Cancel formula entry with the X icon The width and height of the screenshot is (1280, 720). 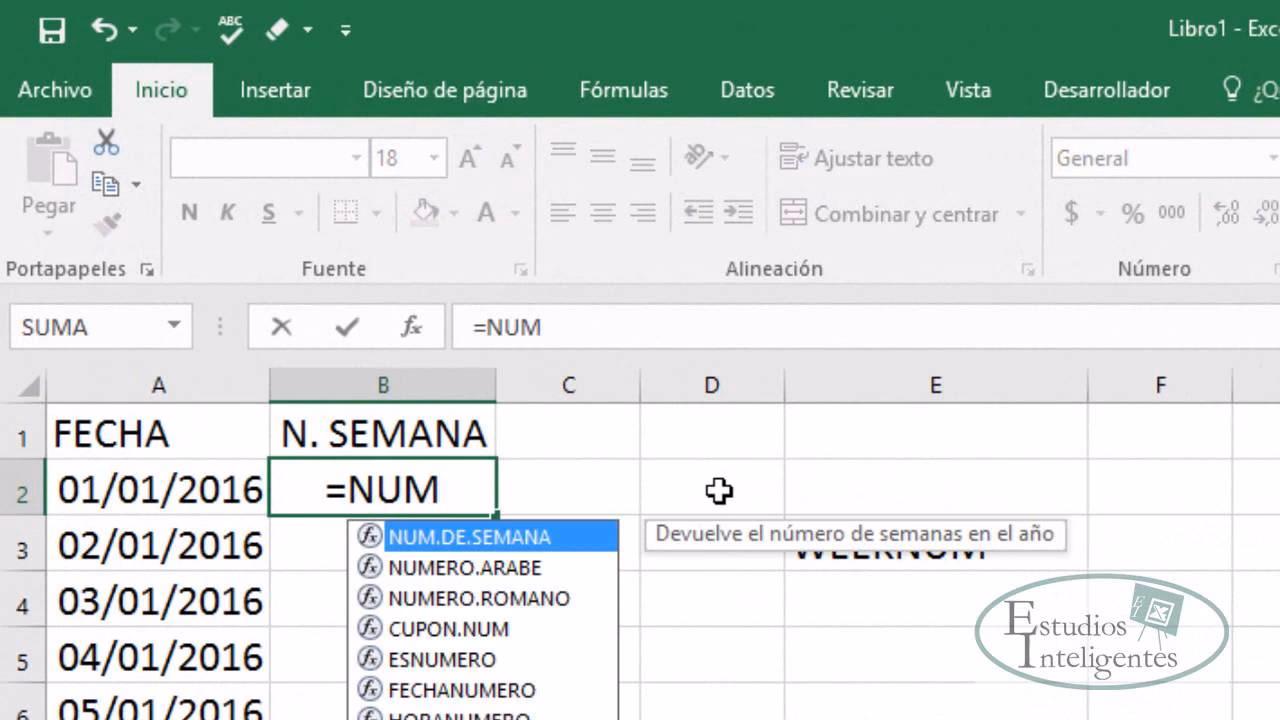[280, 326]
